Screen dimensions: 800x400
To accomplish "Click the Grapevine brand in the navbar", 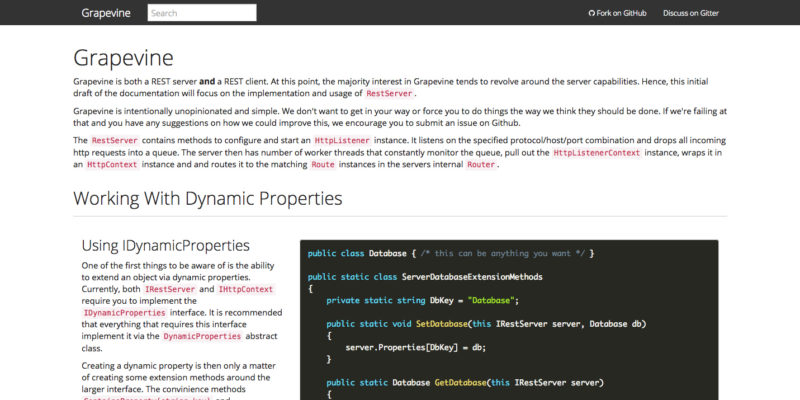I will coord(107,13).
